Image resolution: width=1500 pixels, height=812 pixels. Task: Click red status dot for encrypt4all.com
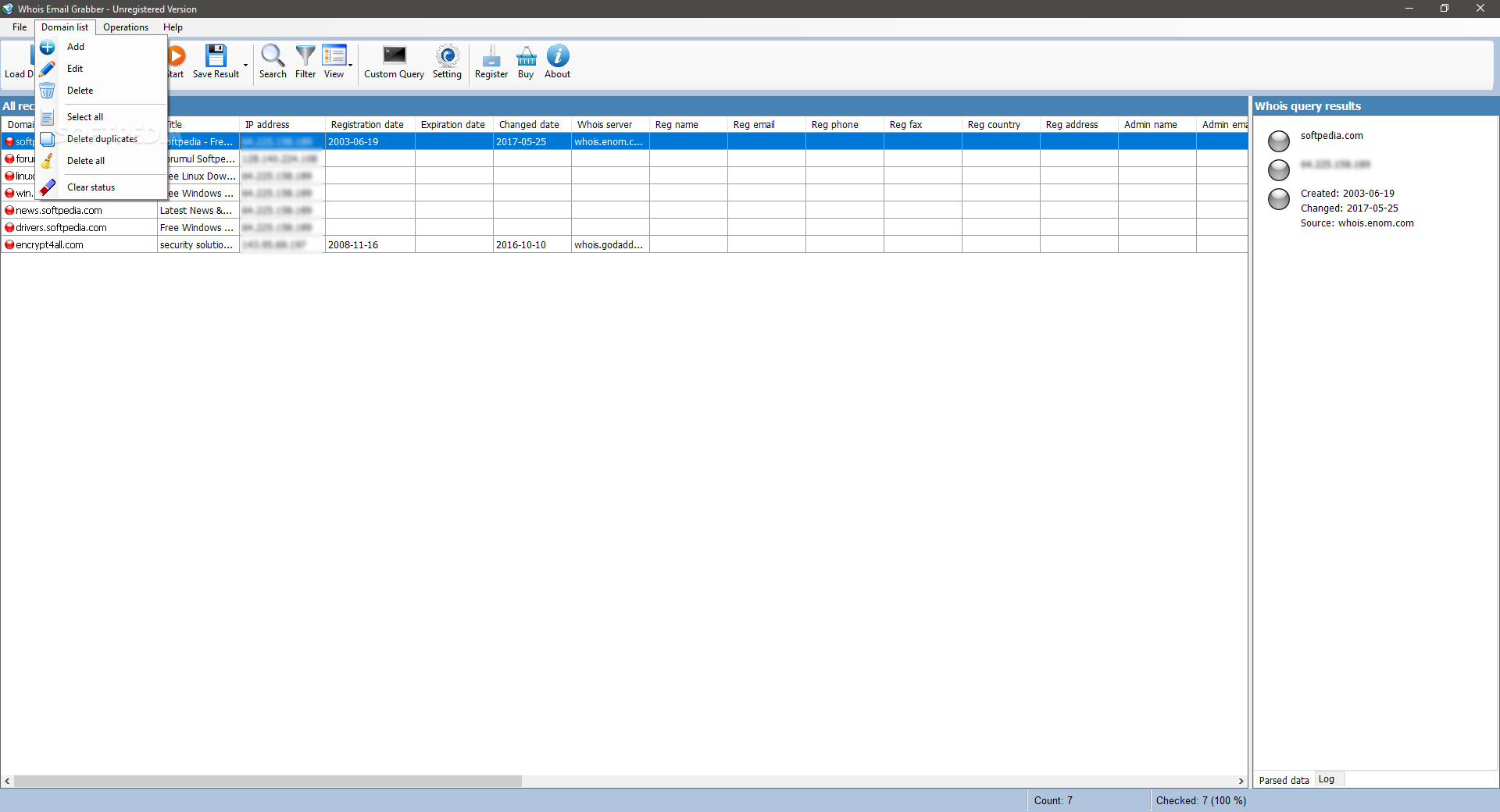point(9,244)
